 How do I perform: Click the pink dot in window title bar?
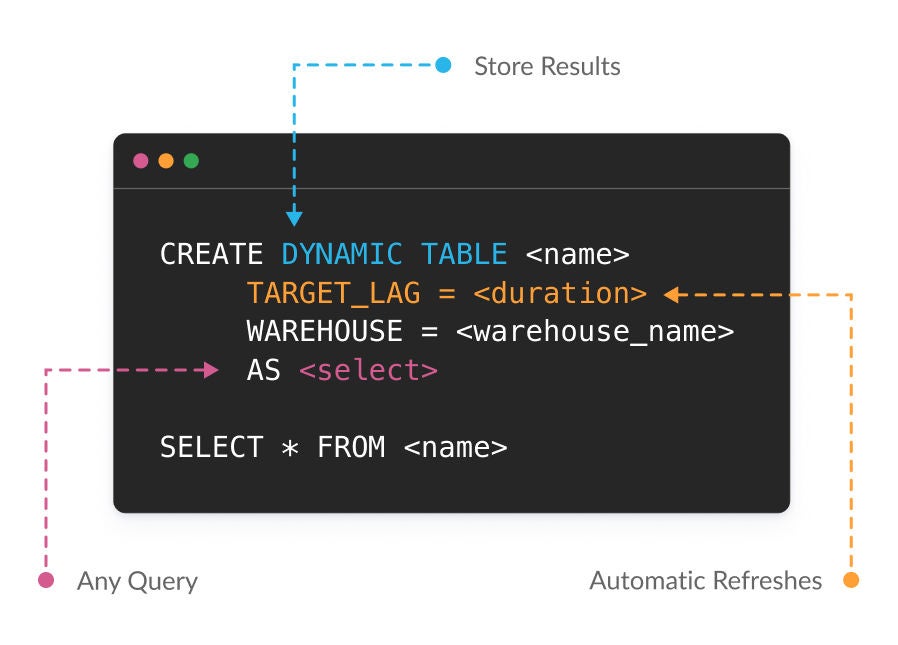click(141, 161)
